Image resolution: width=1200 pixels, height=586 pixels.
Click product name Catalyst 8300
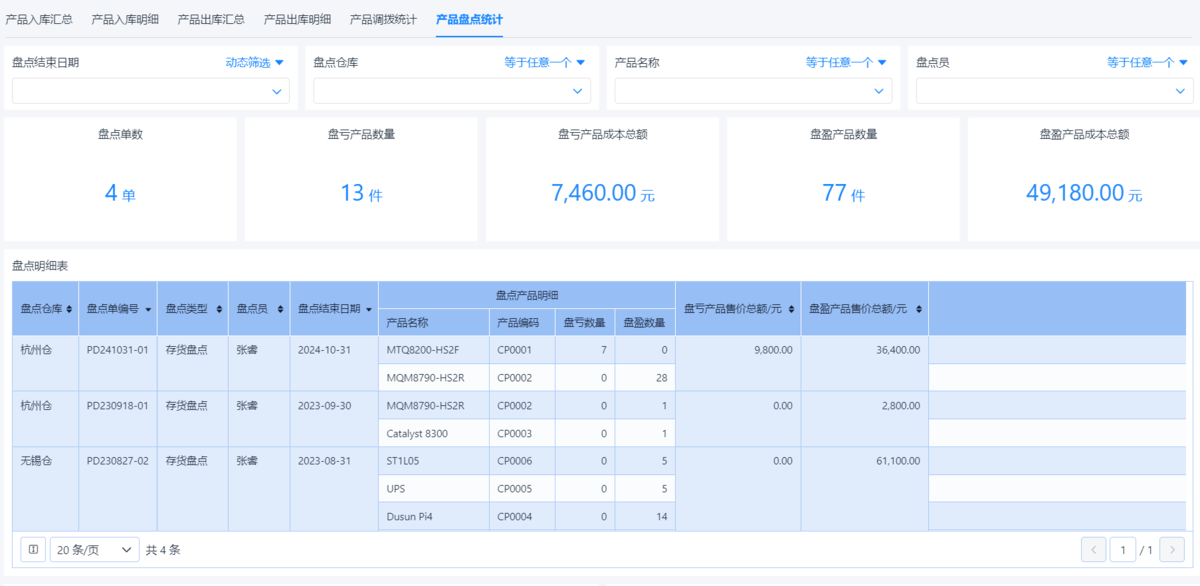(417, 433)
